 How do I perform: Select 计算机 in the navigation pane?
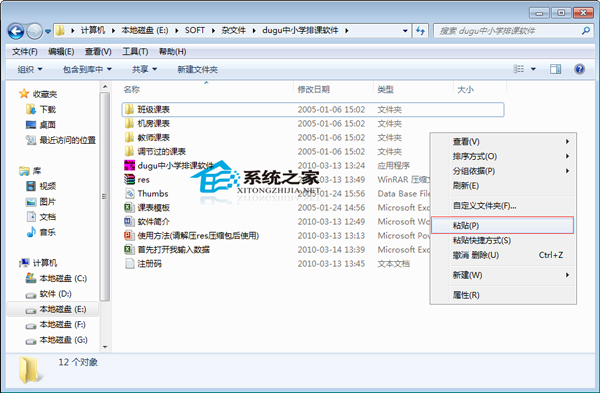click(38, 263)
